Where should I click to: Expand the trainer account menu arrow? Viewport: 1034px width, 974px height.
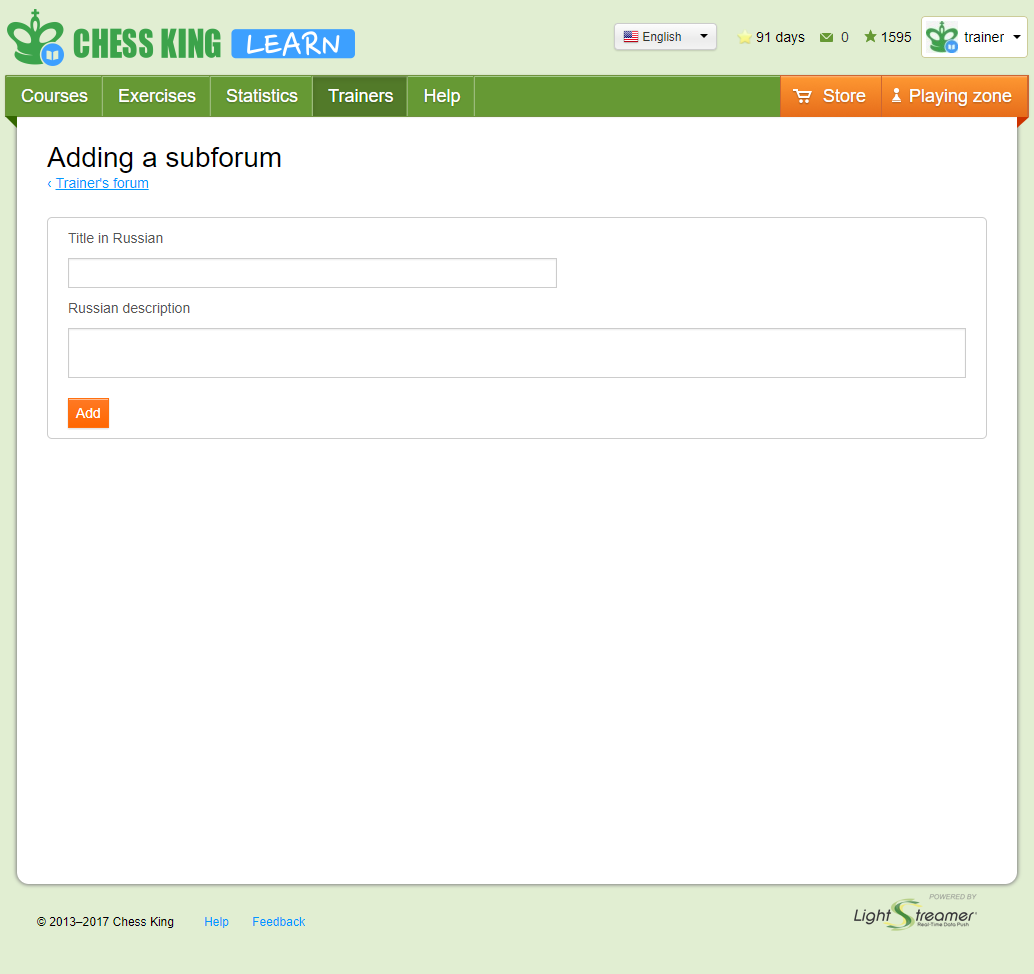[x=1017, y=37]
